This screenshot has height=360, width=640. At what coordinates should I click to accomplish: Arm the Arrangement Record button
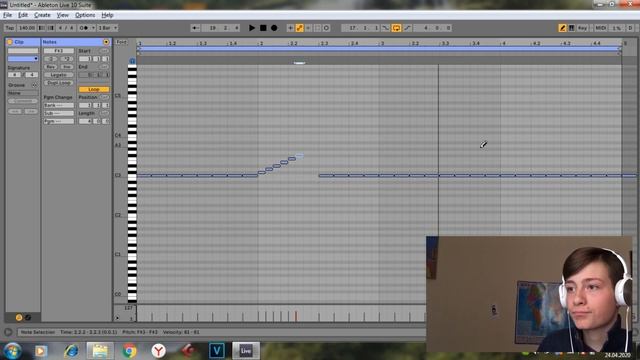(x=274, y=28)
